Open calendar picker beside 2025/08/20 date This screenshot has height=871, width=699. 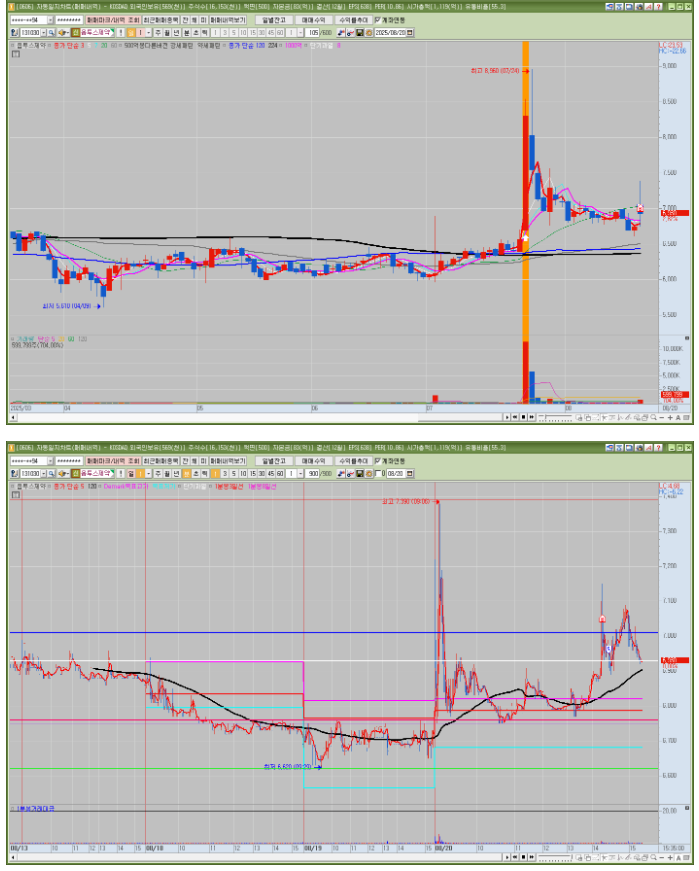click(x=410, y=32)
